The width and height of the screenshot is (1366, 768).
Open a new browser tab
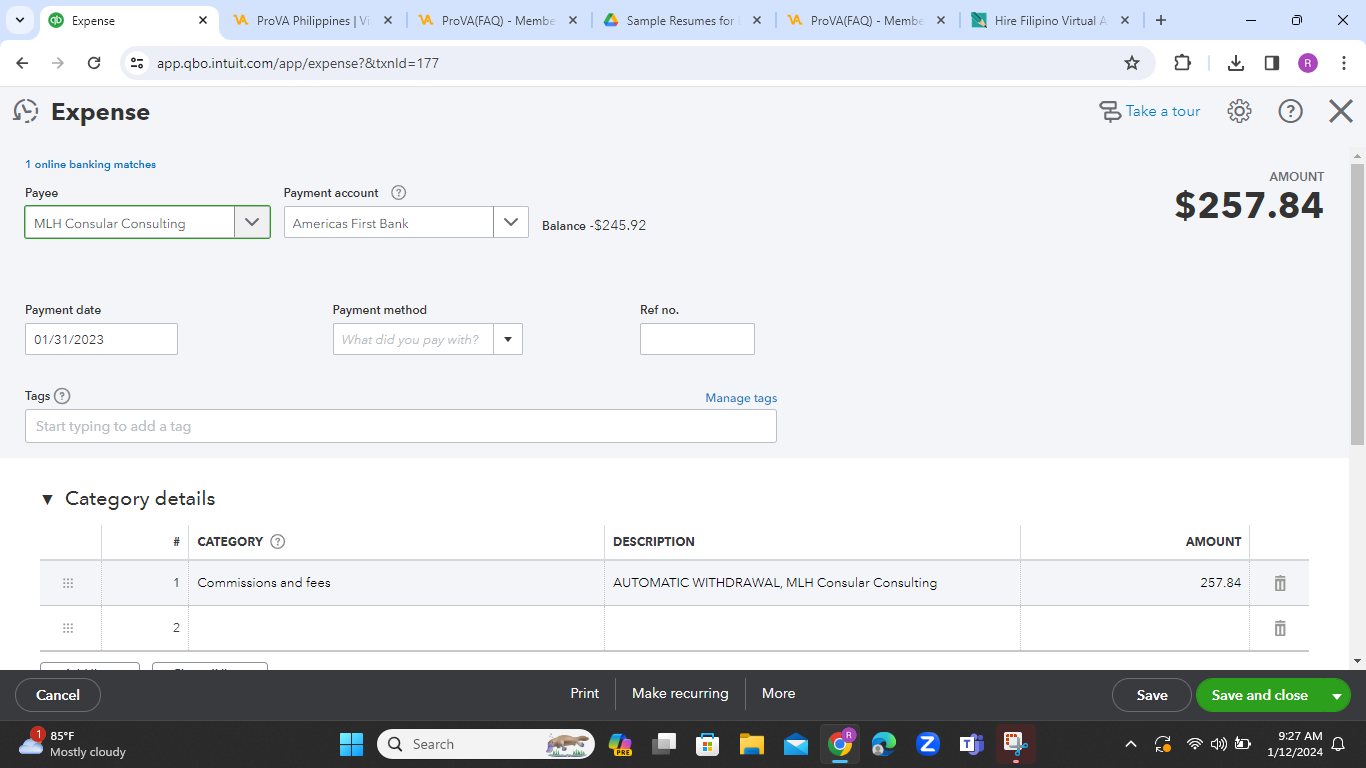point(1160,20)
